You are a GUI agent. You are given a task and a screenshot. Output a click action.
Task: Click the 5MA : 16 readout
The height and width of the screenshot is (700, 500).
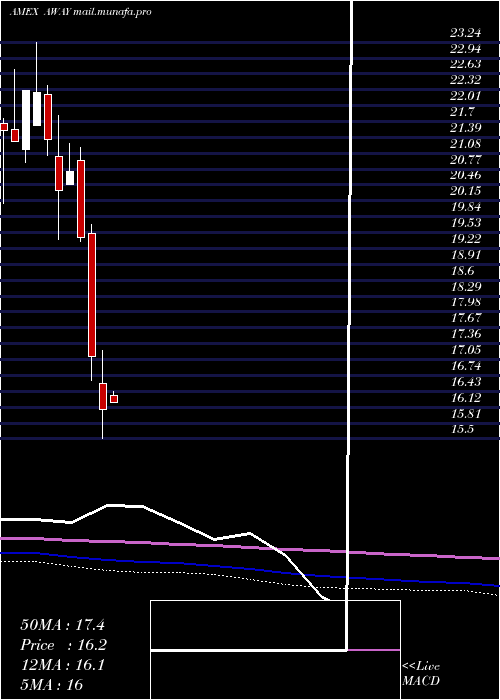[52, 684]
